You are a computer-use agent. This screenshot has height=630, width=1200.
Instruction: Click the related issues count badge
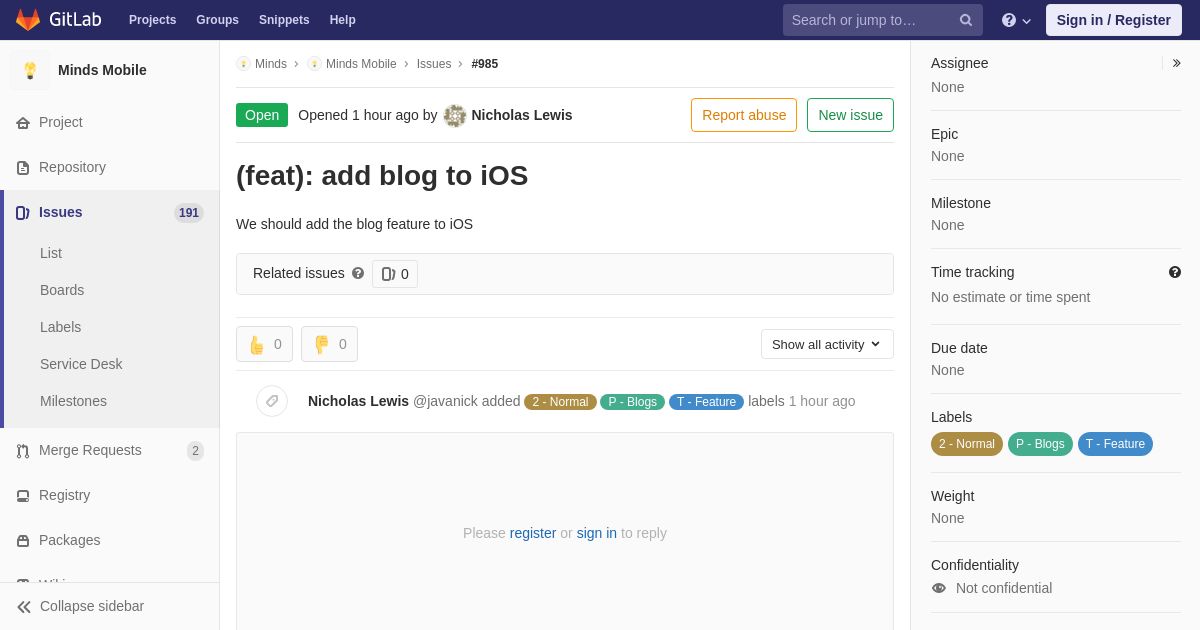395,274
